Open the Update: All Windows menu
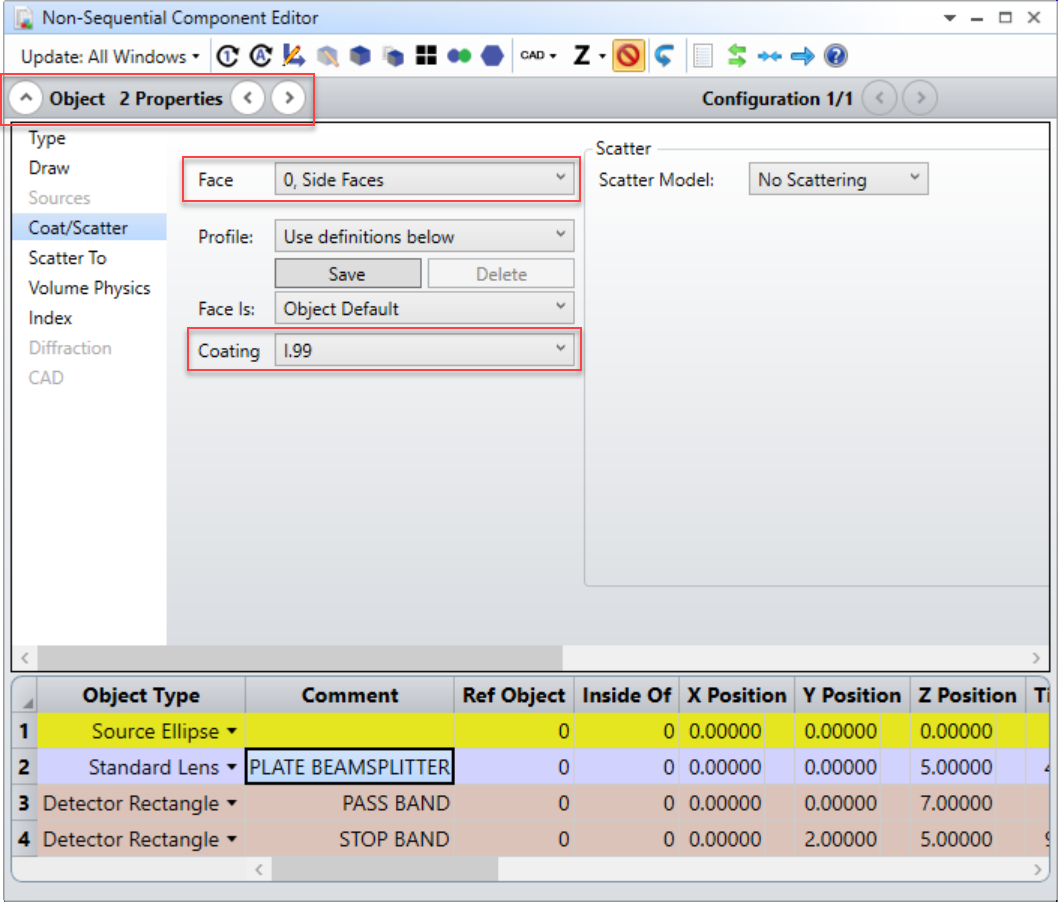Screen dimensions: 1058x902 tap(110, 57)
